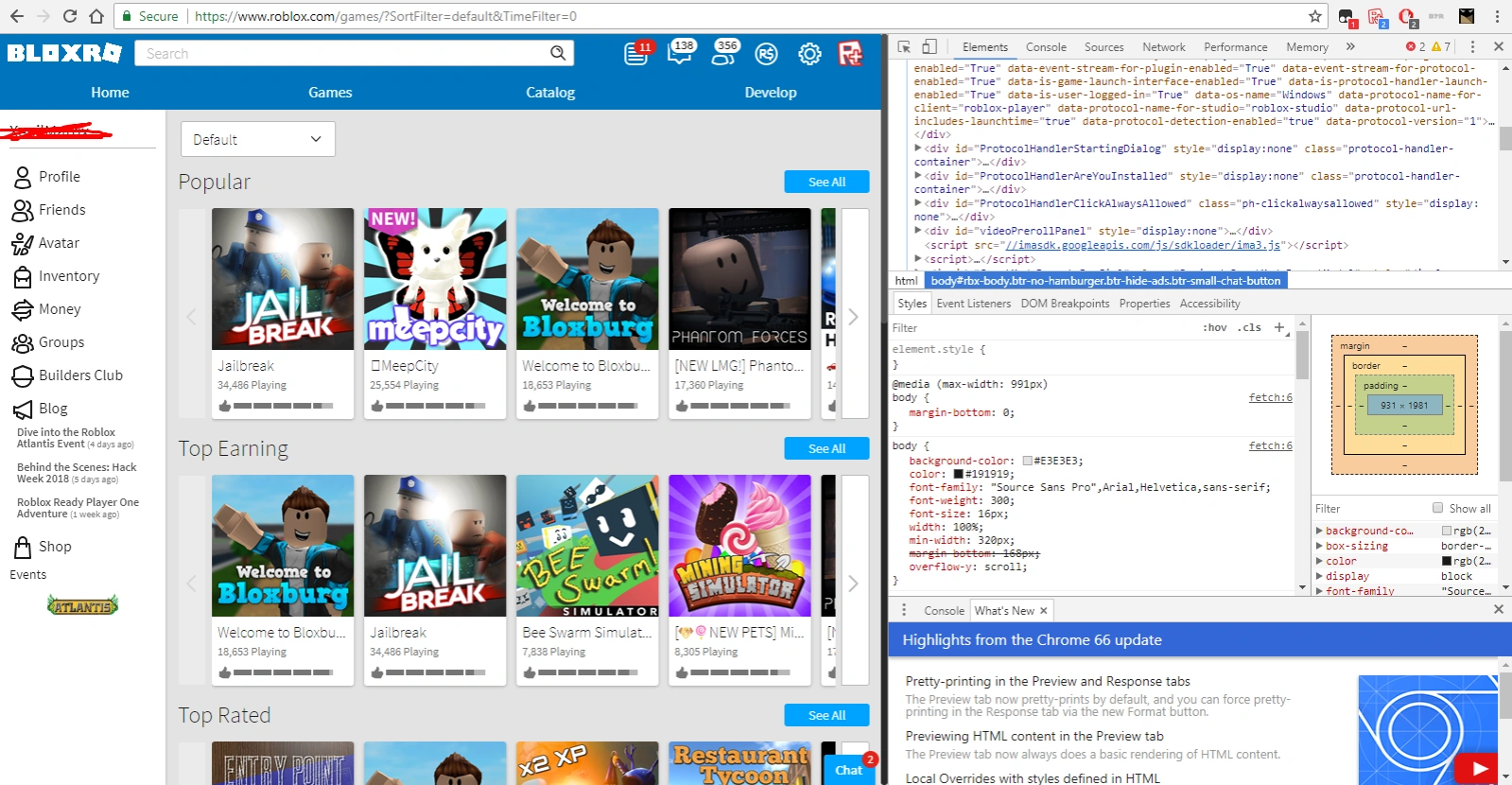Toggle the .cls element classes button
The height and width of the screenshot is (785, 1512).
pos(1251,327)
